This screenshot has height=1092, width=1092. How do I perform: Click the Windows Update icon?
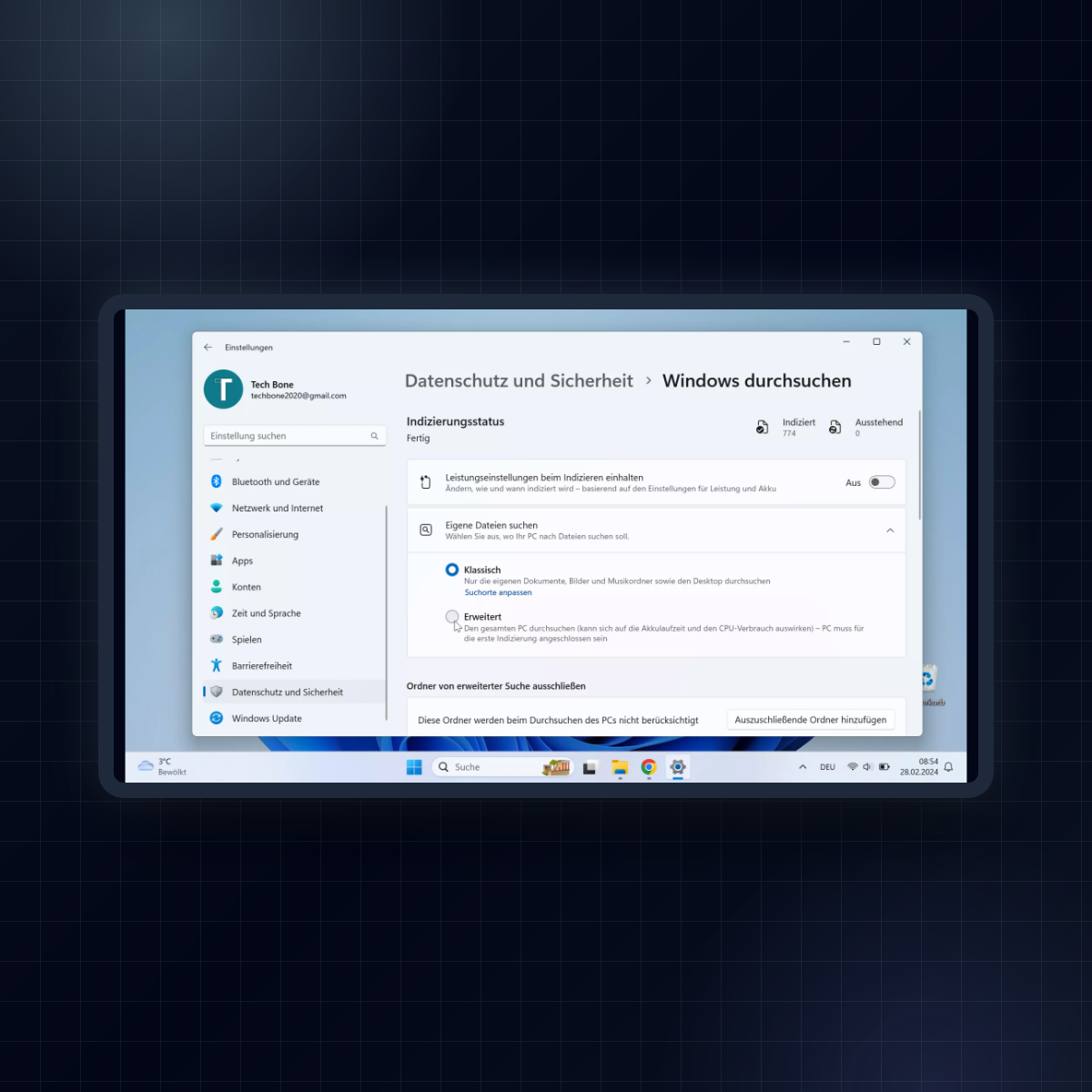click(217, 718)
